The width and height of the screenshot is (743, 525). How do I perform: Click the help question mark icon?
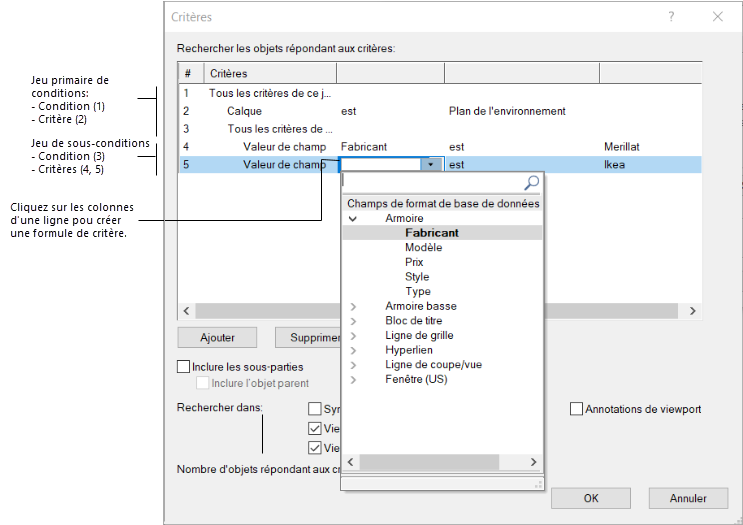(672, 17)
